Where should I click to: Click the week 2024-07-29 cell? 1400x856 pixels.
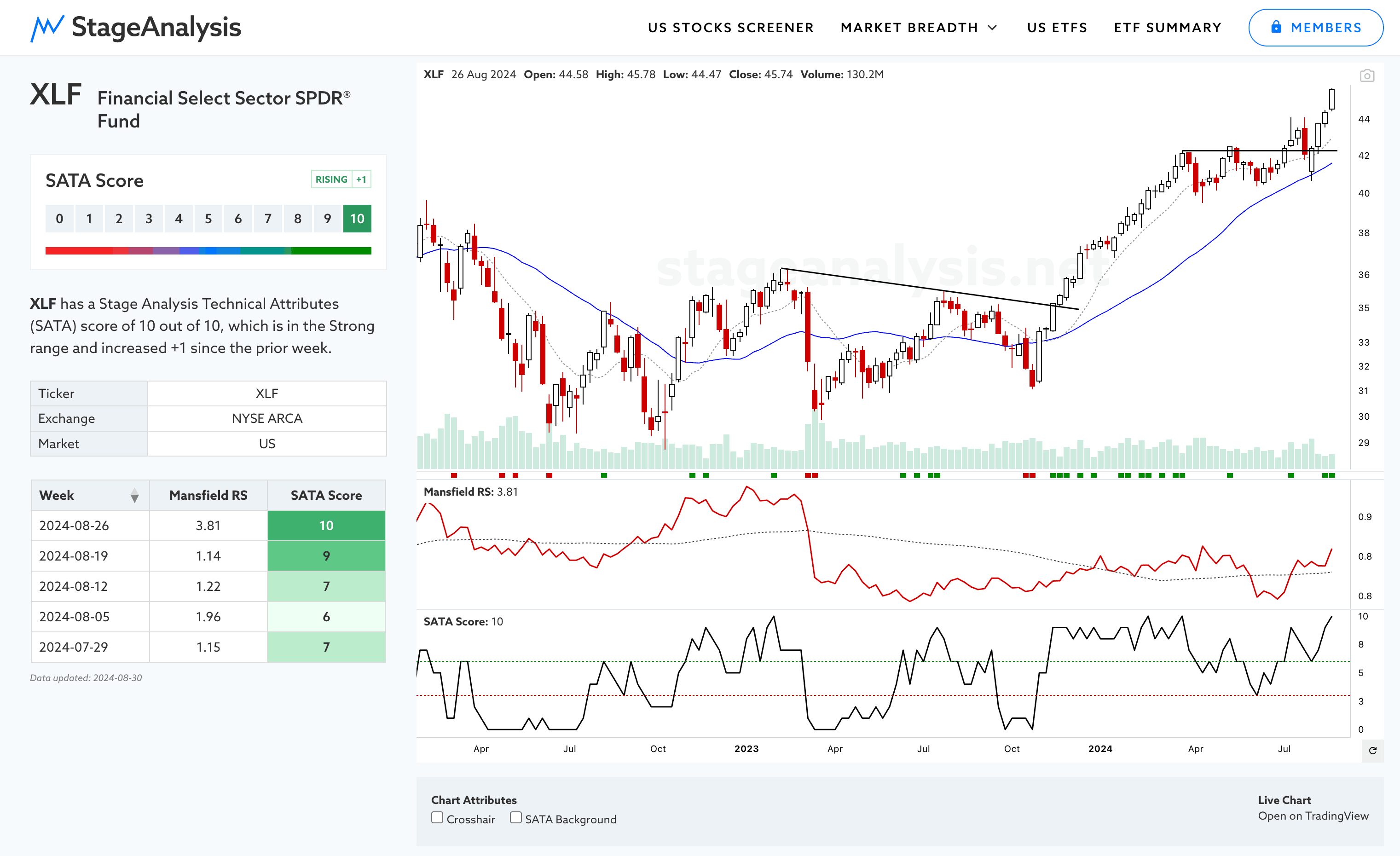click(90, 647)
